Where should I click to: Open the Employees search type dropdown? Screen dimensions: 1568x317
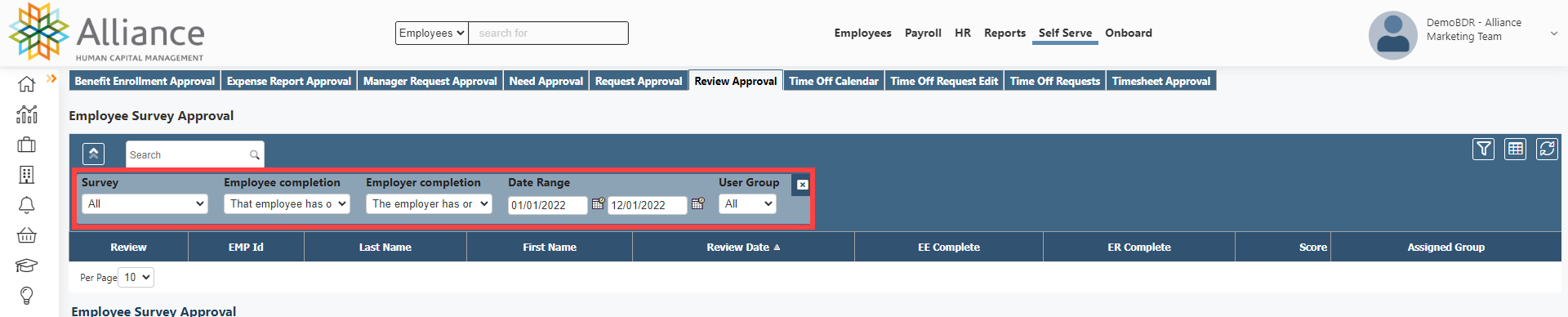click(x=432, y=33)
